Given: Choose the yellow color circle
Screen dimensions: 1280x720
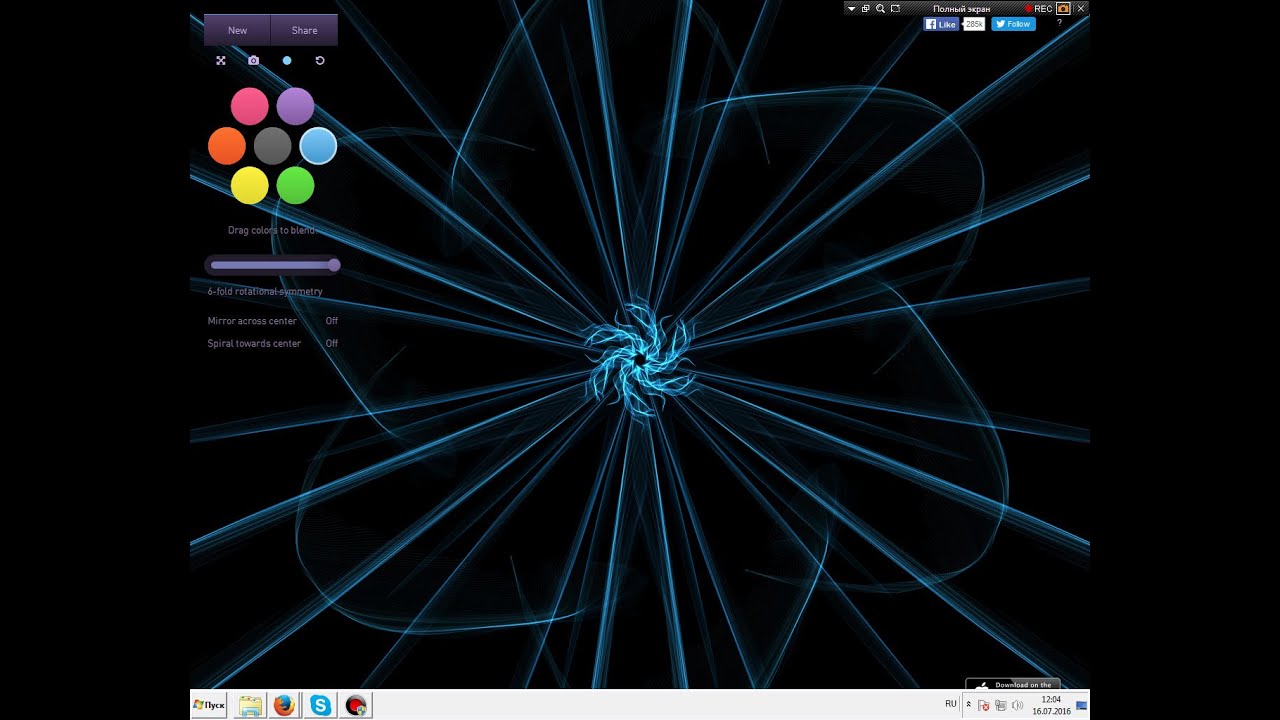Looking at the screenshot, I should pyautogui.click(x=250, y=185).
